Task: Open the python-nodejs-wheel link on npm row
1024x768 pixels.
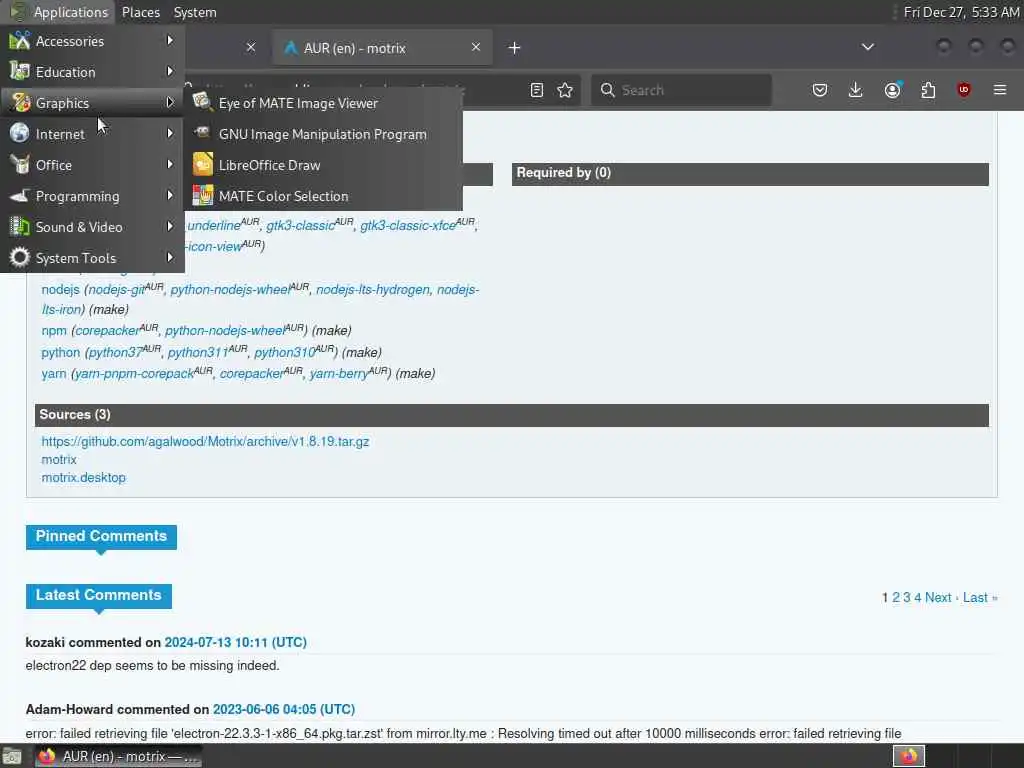Action: click(x=225, y=330)
